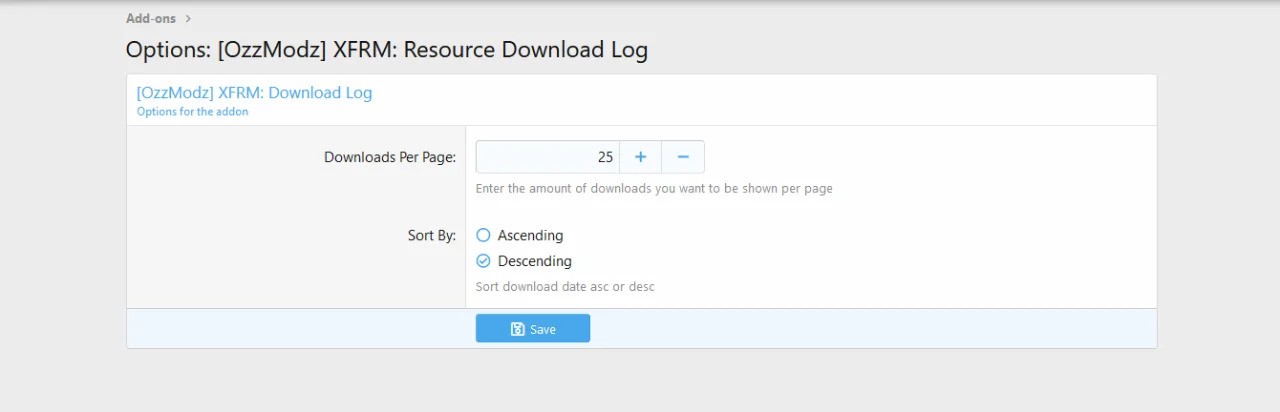1280x412 pixels.
Task: Click the Descending option label text
Action: (x=534, y=261)
